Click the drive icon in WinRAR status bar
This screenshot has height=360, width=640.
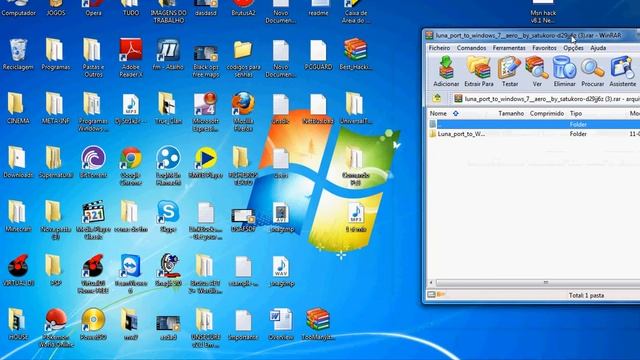tap(431, 294)
